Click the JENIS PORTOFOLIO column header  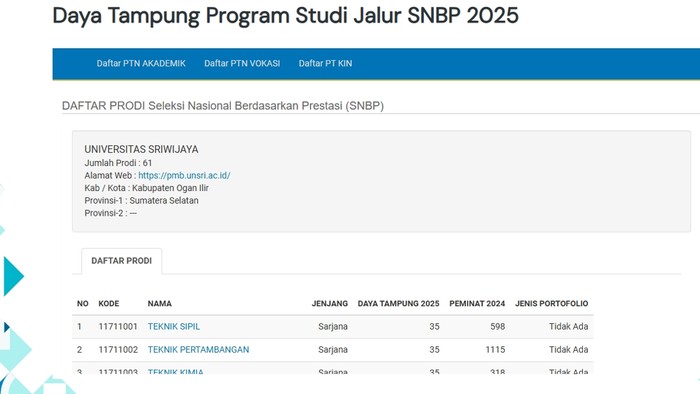tap(551, 304)
